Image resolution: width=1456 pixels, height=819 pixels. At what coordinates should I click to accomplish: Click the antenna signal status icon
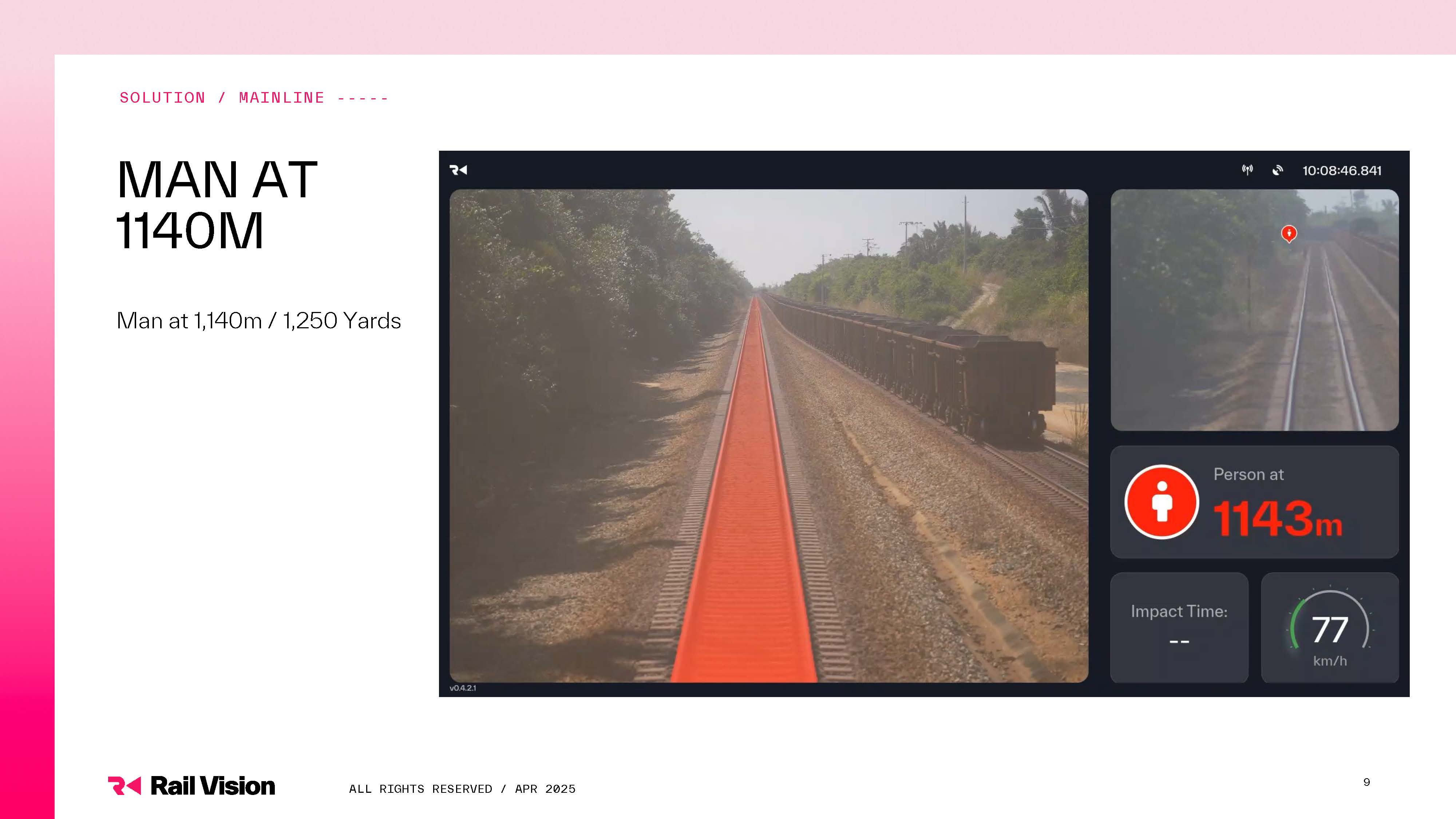pos(1247,170)
